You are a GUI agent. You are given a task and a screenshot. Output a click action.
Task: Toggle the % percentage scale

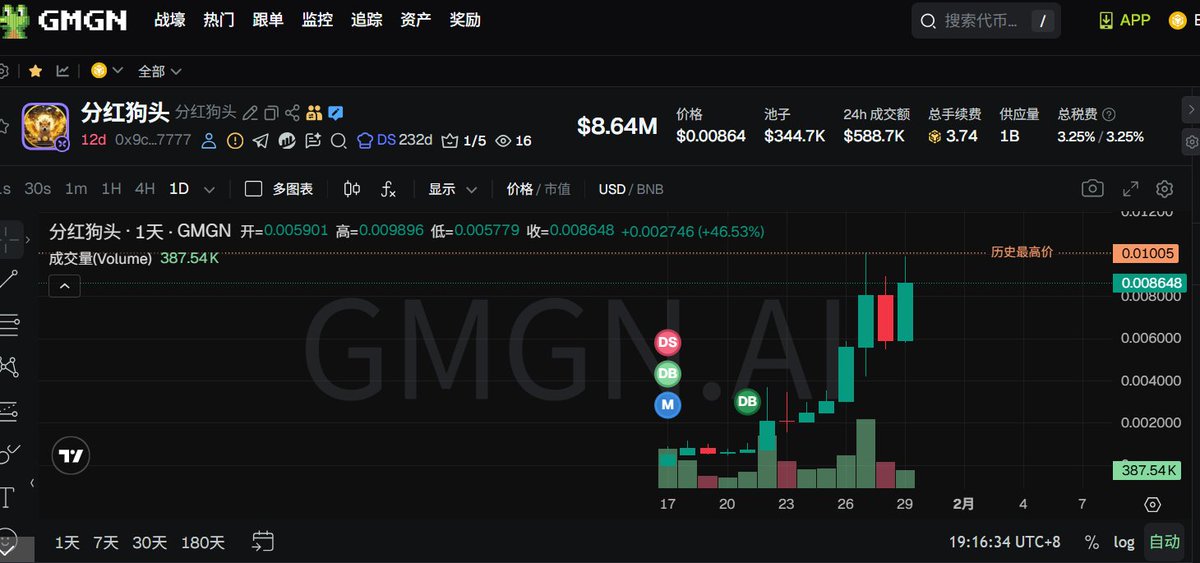(x=1092, y=542)
